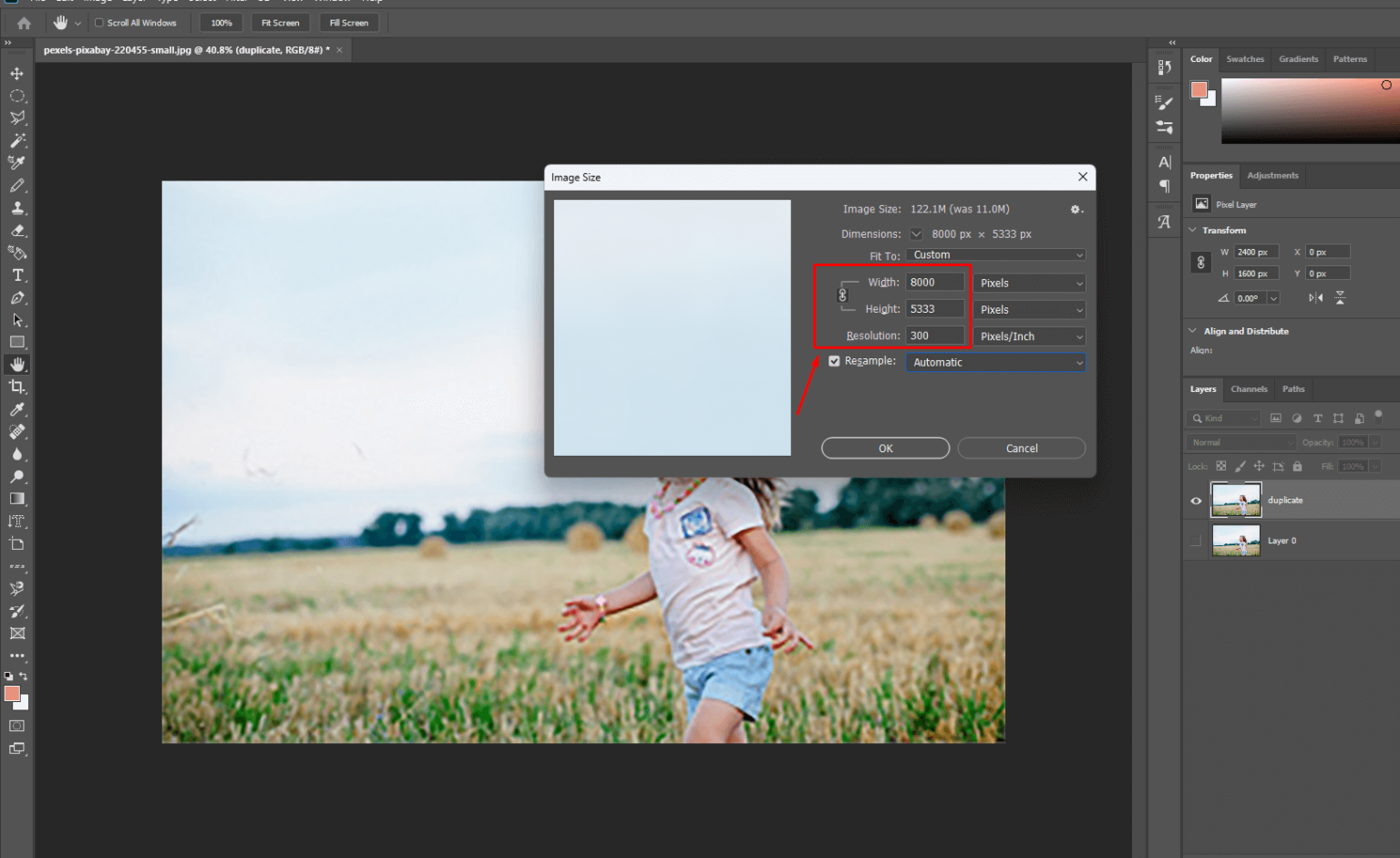Open the Resample method dropdown
Screen dimensions: 1400x858
click(995, 363)
